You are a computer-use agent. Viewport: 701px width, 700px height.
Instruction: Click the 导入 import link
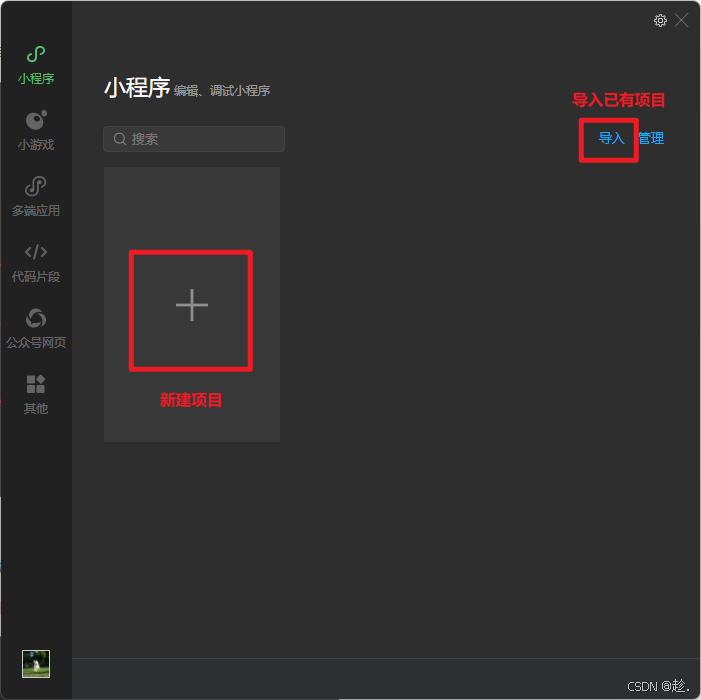tap(611, 138)
